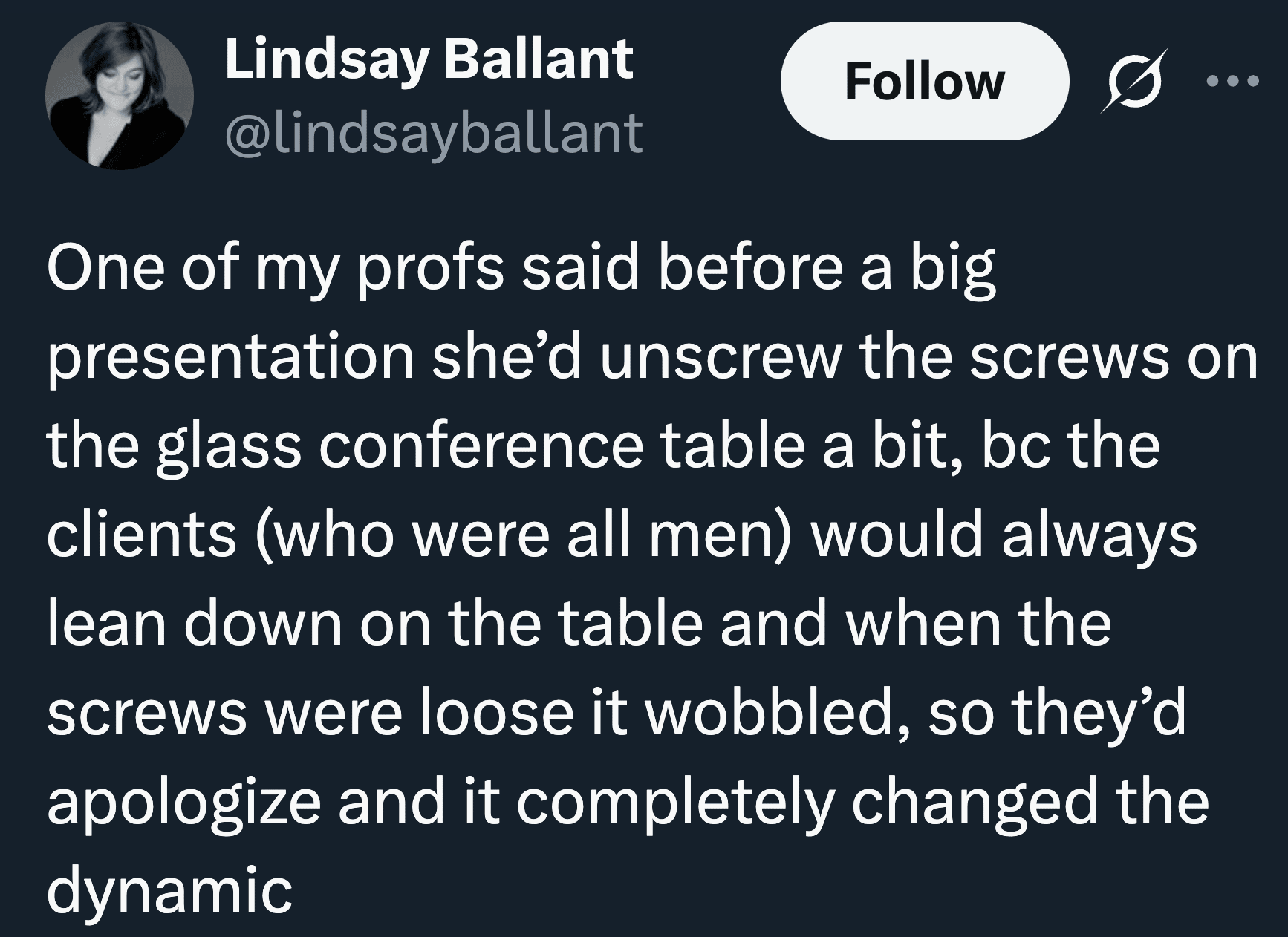Click the phrase "screws were loose"
1288x937 pixels.
tap(310, 713)
